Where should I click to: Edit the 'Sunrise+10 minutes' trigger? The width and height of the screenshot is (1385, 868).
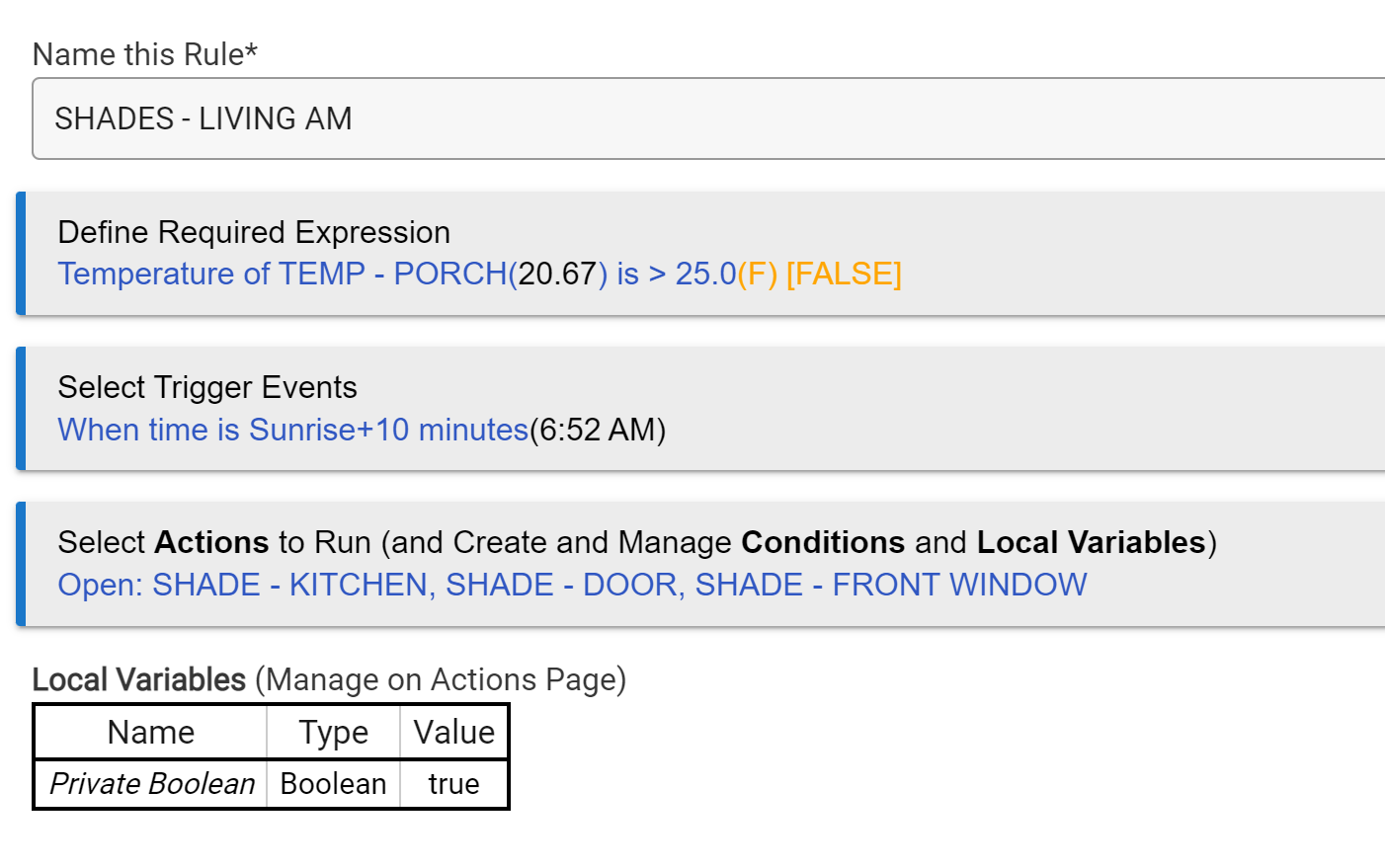[x=292, y=430]
